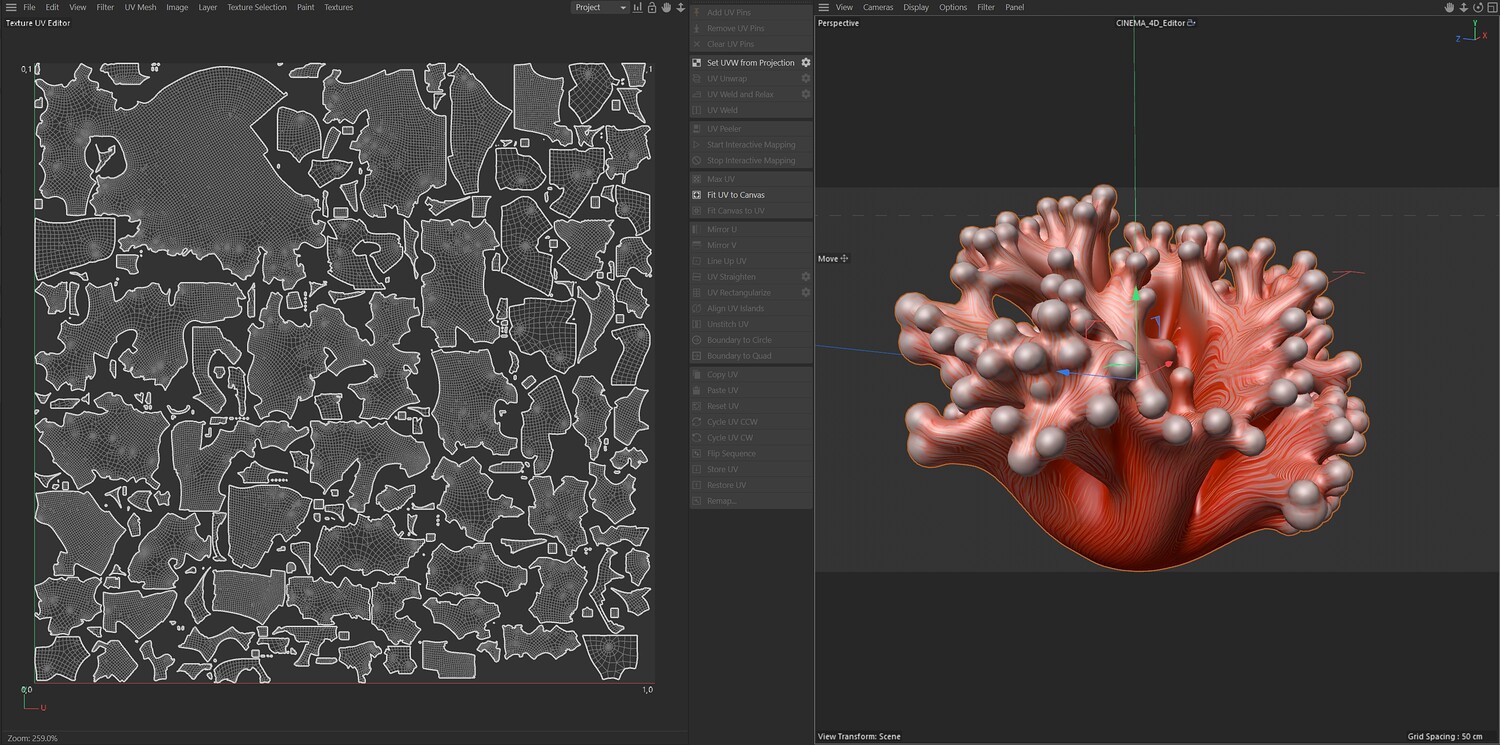Open the Panel menu in the viewport
Screen dimensions: 1500x745
pyautogui.click(x=1015, y=7)
